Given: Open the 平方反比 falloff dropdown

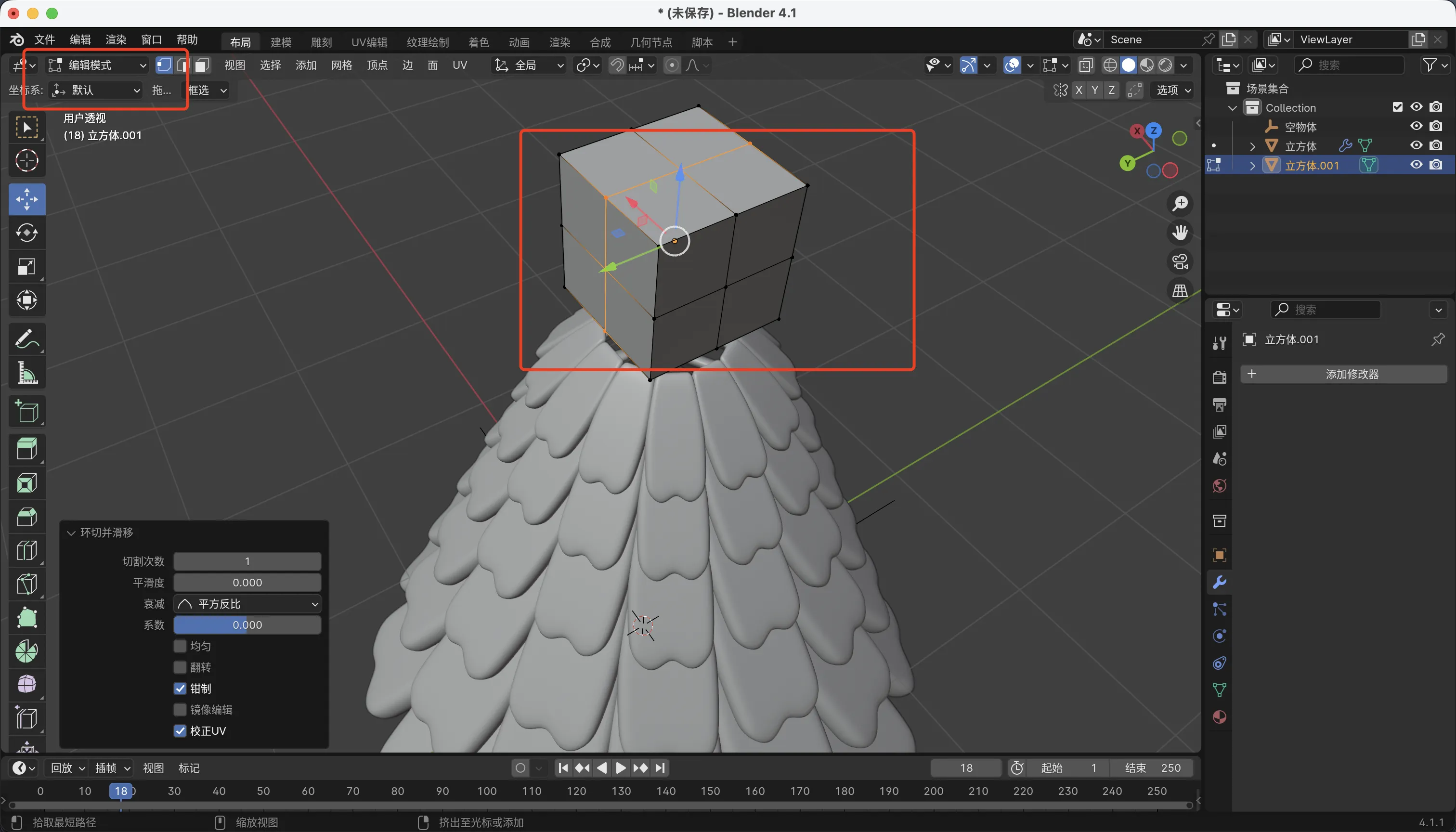Looking at the screenshot, I should click(247, 603).
